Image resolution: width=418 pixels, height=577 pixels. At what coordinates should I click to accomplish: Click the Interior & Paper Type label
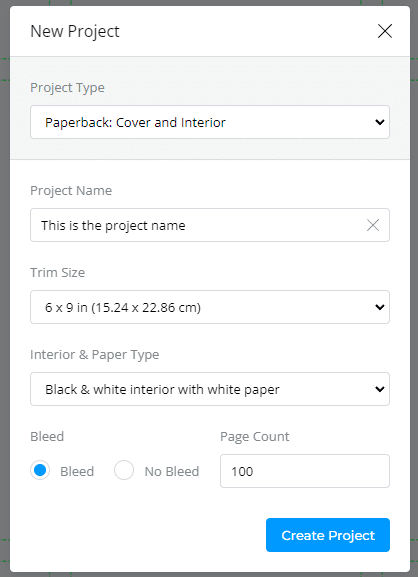pos(95,355)
